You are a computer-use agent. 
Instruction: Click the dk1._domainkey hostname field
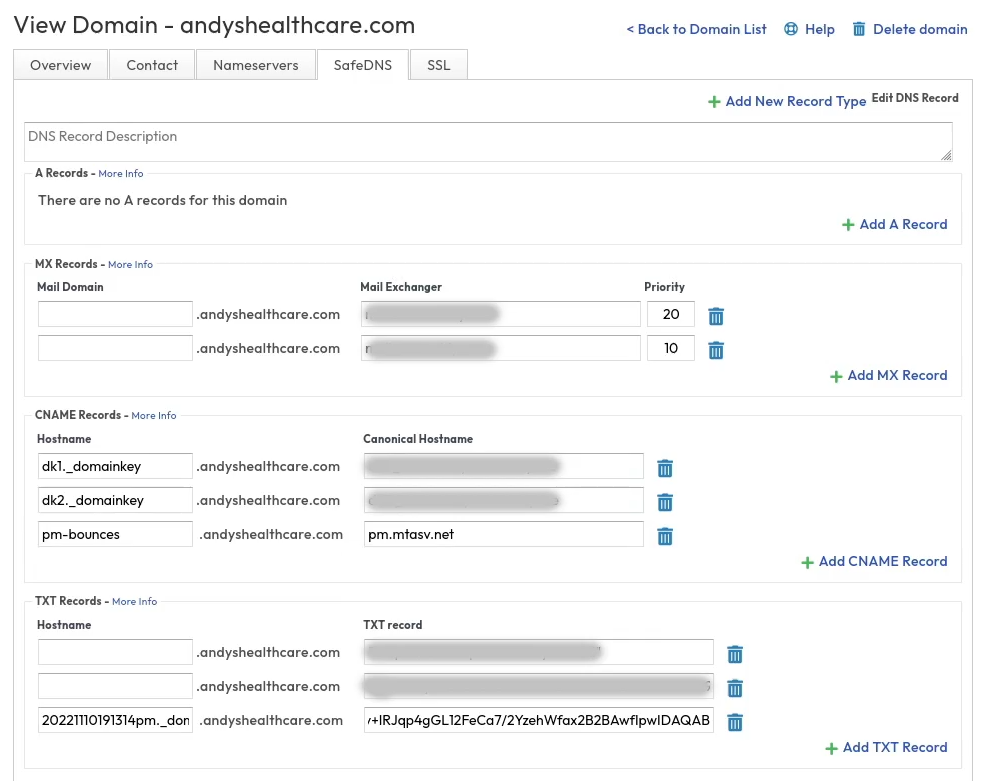(115, 466)
